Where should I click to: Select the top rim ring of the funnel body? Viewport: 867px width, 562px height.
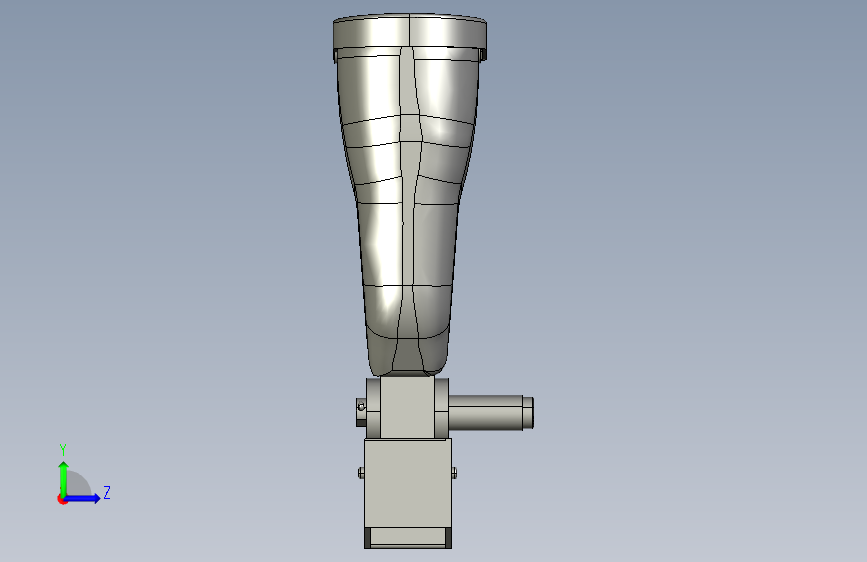pos(410,33)
